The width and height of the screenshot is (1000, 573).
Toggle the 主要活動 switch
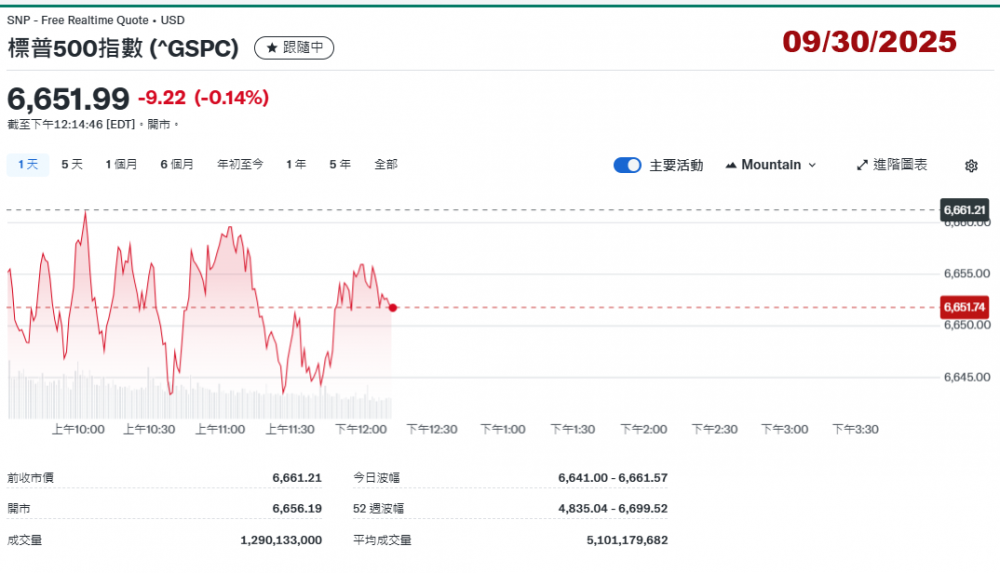[627, 165]
